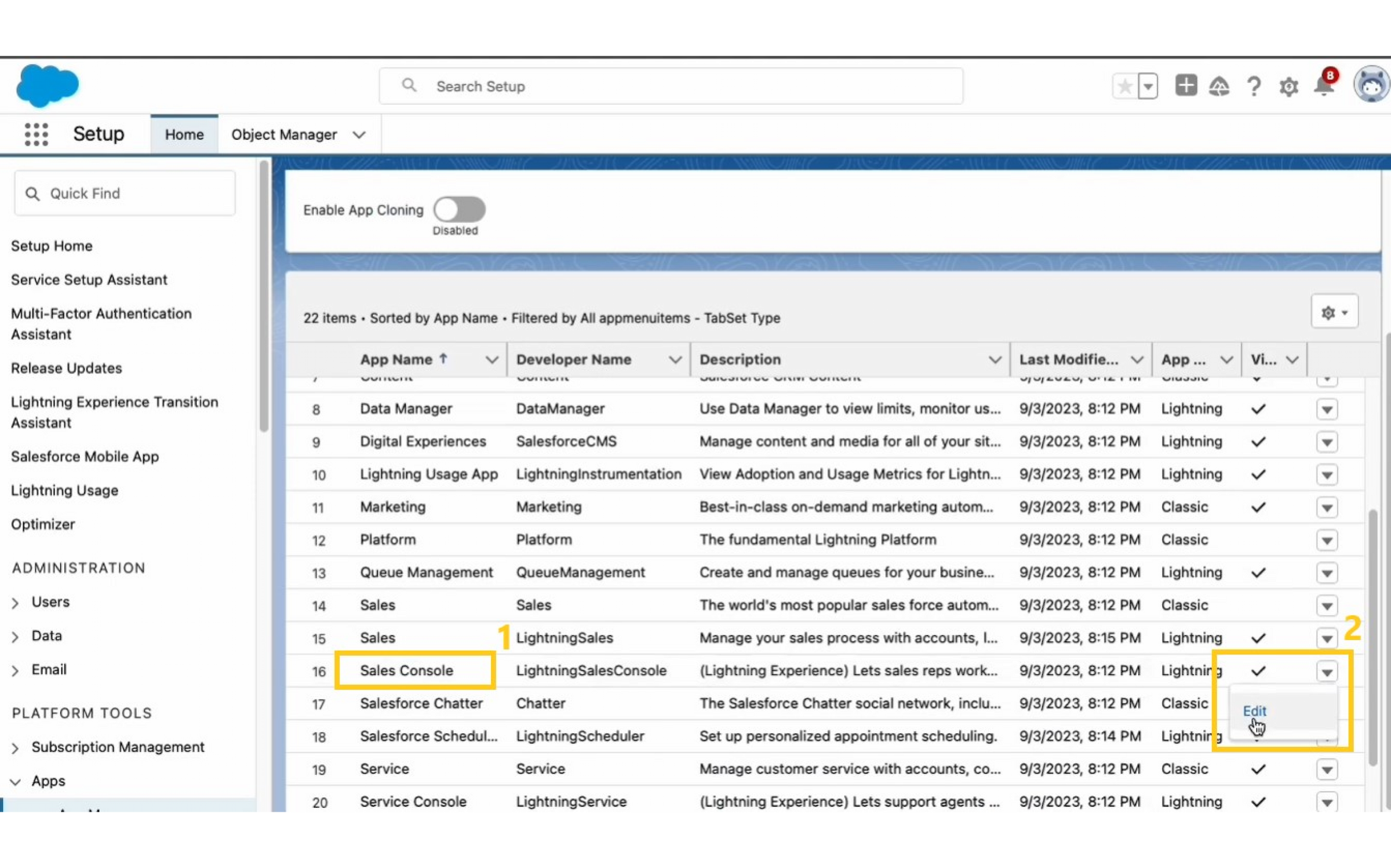This screenshot has width=1391, height=868.
Task: Open App Name column menu chevron
Action: tap(492, 360)
